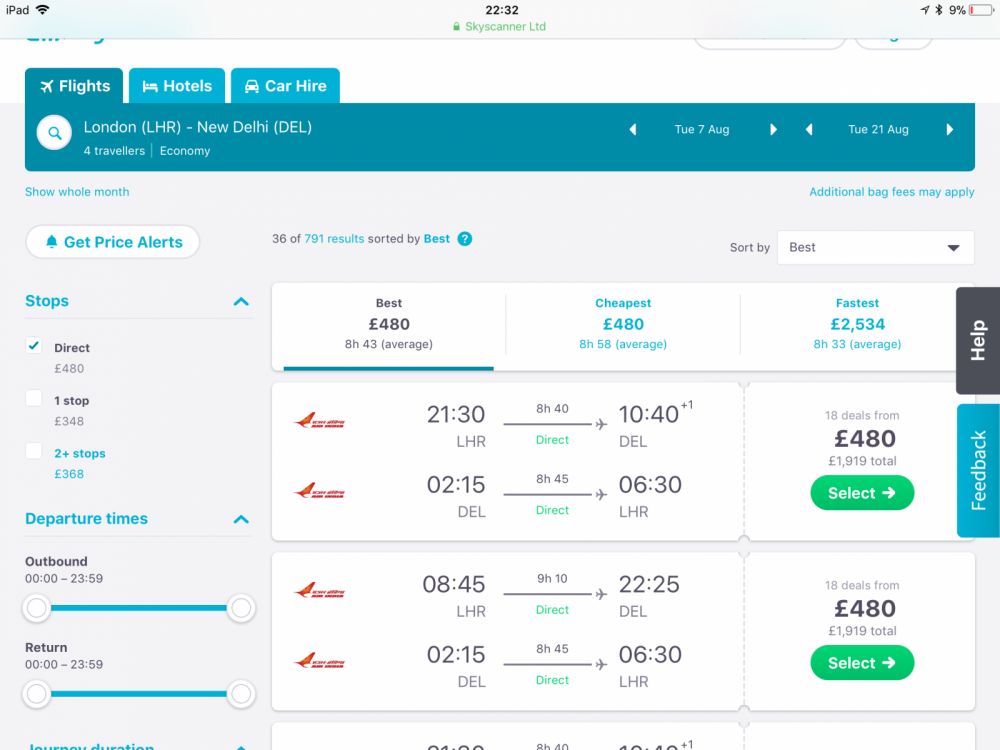Click Outbound slider left handle
The width and height of the screenshot is (1000, 750).
tap(37, 608)
